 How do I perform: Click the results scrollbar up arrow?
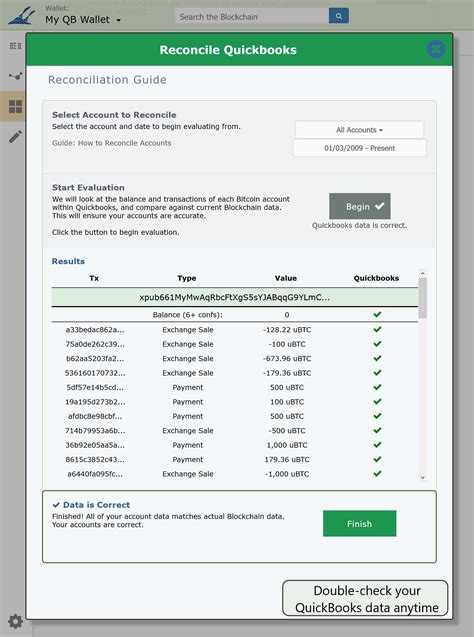[422, 273]
